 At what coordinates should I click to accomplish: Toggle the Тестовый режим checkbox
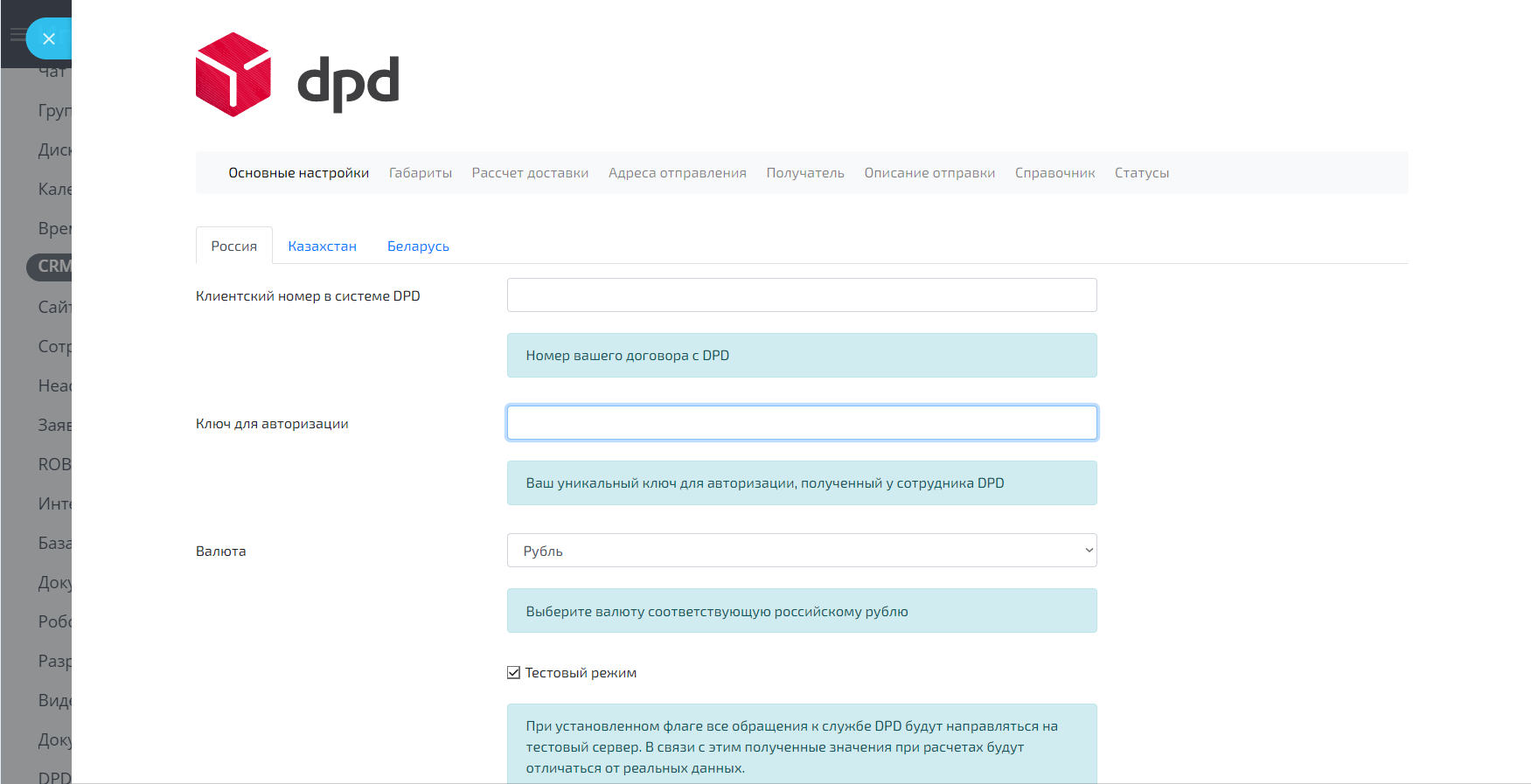(x=514, y=673)
